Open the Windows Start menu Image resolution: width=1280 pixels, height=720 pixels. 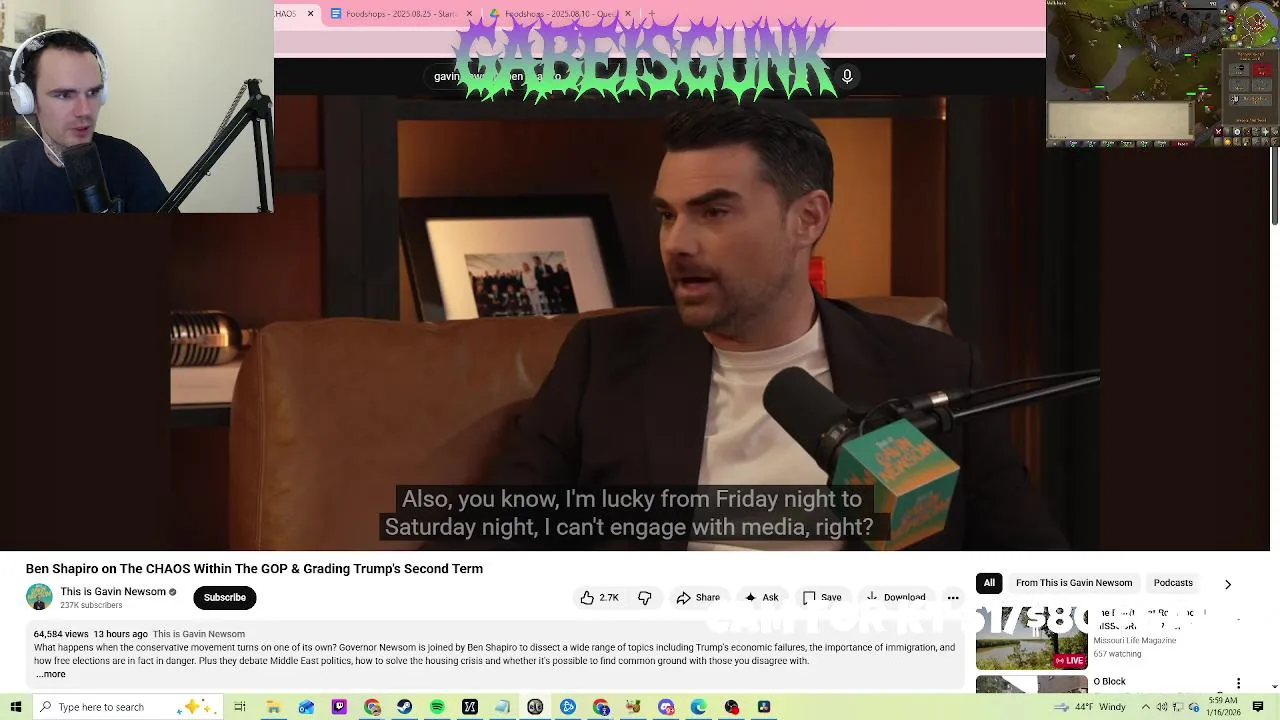(x=15, y=707)
